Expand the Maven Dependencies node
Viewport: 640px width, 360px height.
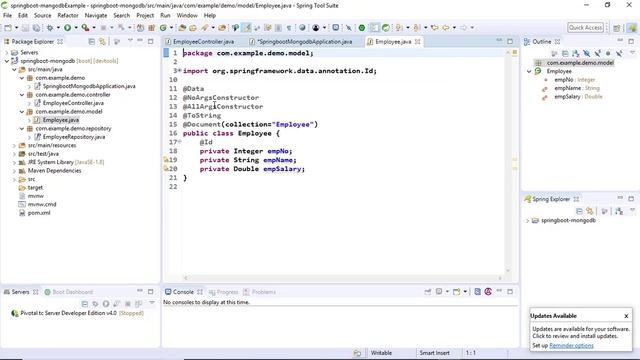tap(14, 171)
